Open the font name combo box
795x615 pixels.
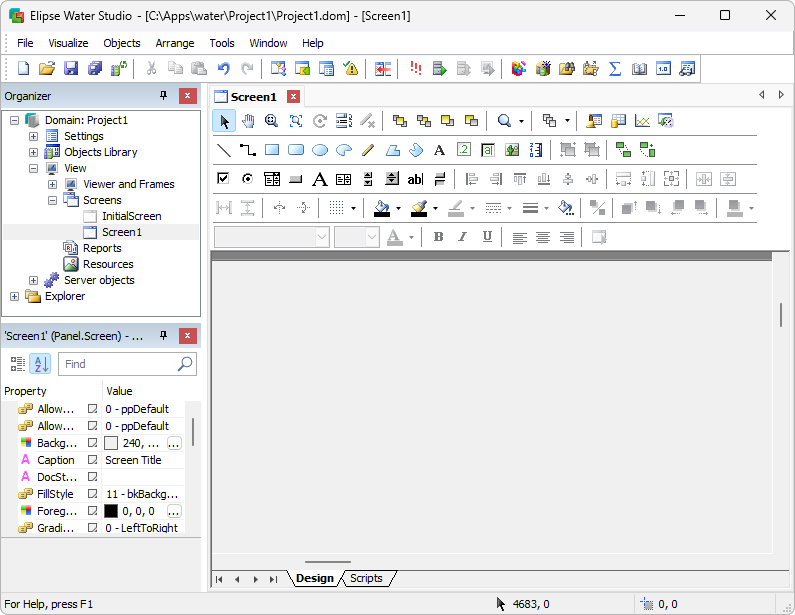(x=272, y=237)
